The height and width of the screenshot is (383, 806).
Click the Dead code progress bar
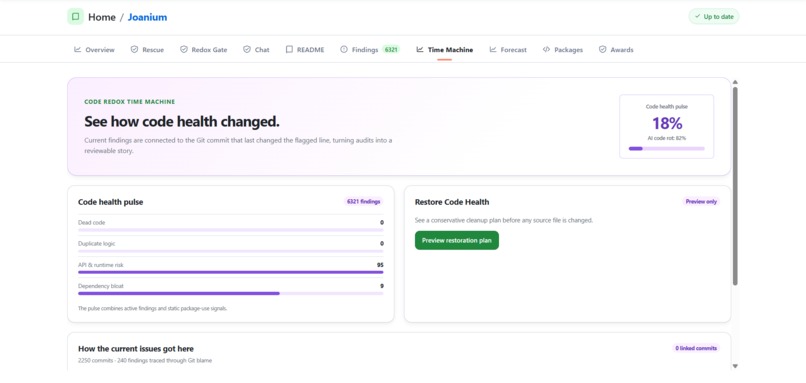point(231,230)
